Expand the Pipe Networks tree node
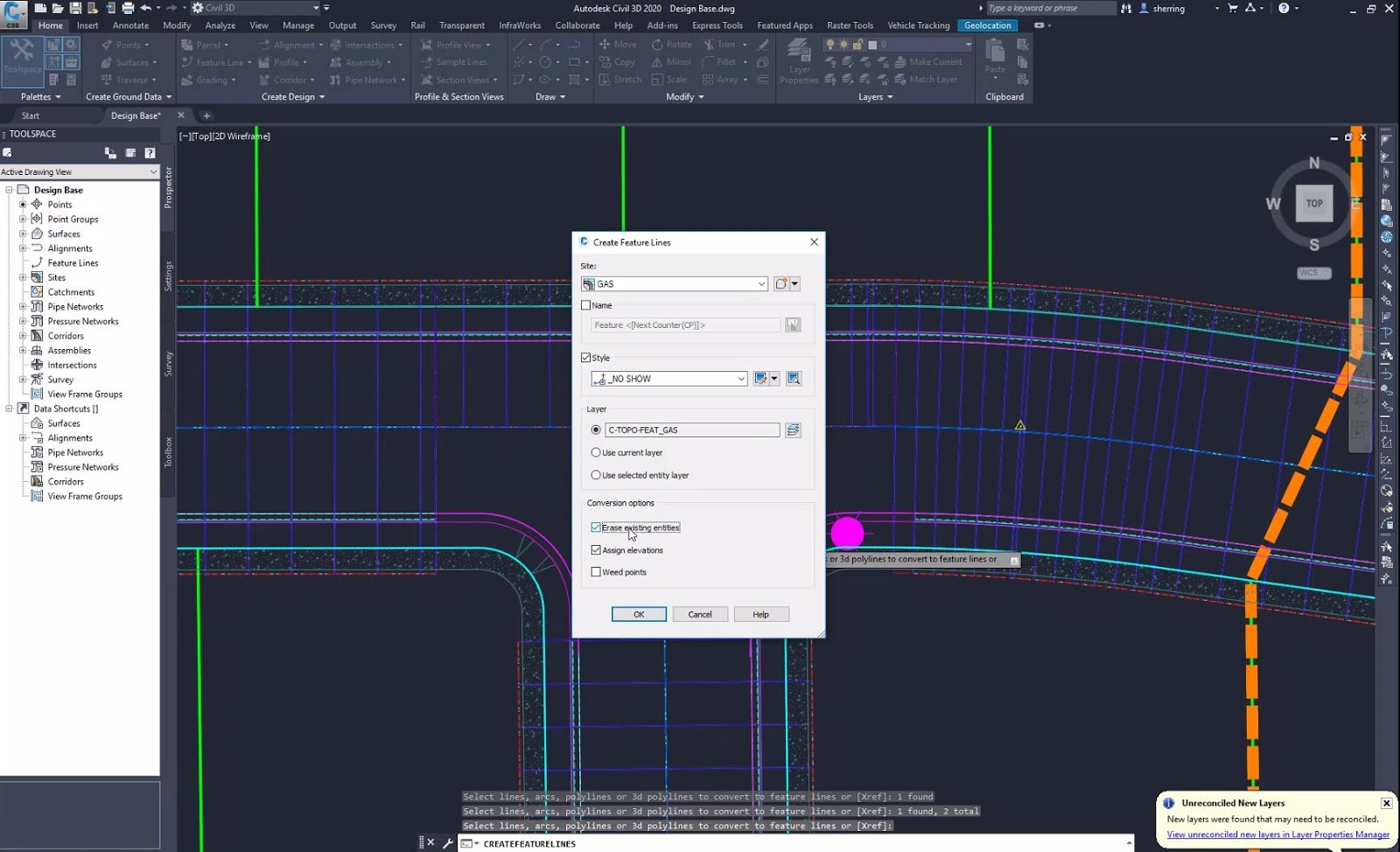This screenshot has width=1400, height=852. [22, 306]
